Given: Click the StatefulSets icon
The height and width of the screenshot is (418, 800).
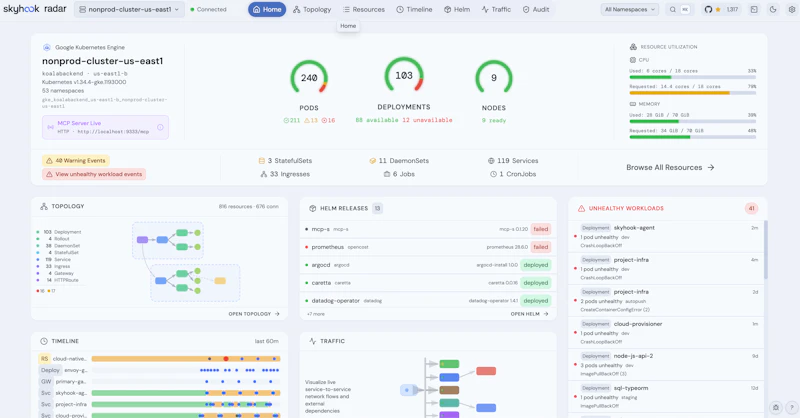Looking at the screenshot, I should pos(262,160).
